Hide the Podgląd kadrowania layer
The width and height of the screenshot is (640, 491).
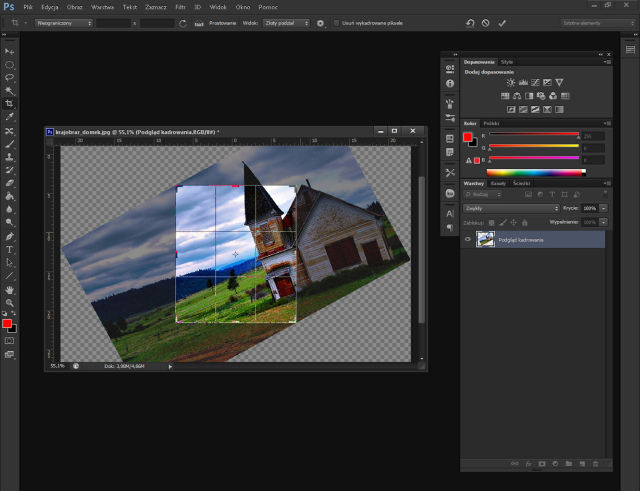point(468,240)
